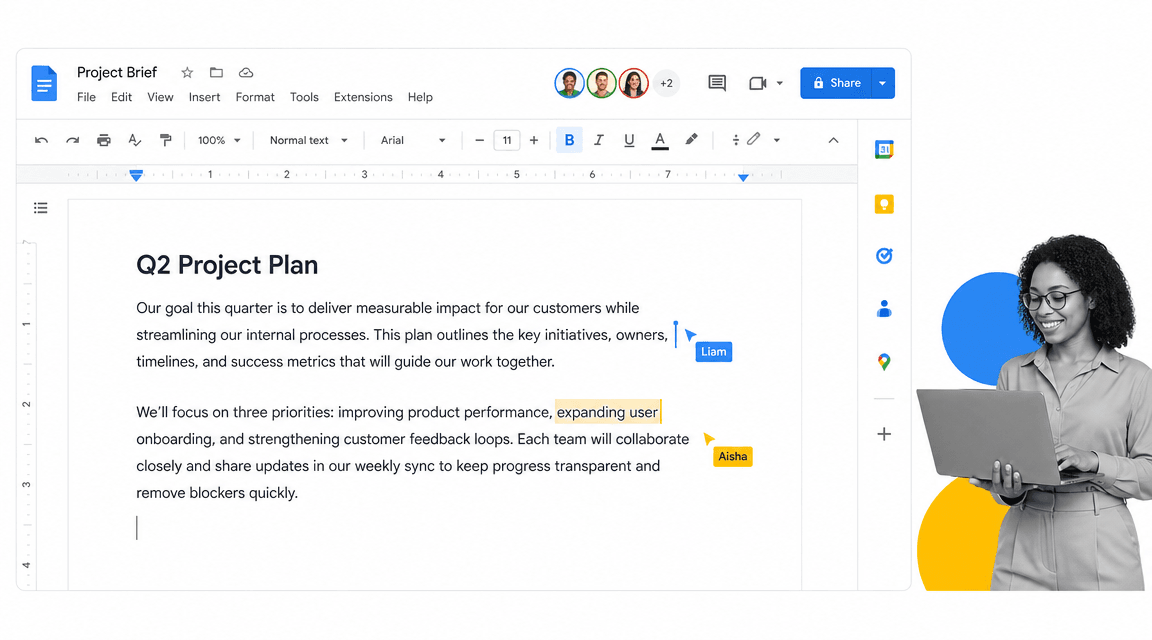The image size is (1152, 640).
Task: Open the zoom 100% dropdown
Action: click(219, 140)
